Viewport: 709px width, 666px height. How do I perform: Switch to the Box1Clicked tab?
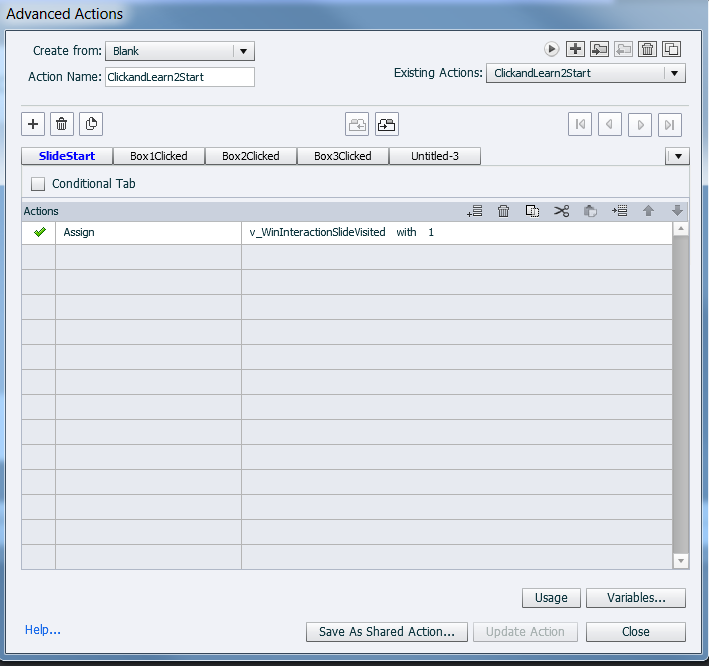pyautogui.click(x=159, y=156)
